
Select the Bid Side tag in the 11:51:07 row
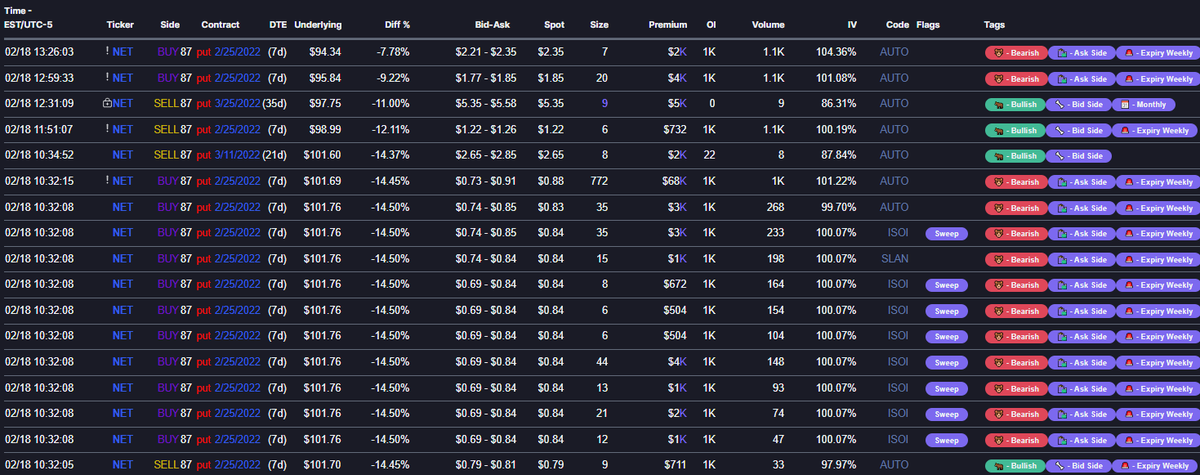pyautogui.click(x=1079, y=130)
